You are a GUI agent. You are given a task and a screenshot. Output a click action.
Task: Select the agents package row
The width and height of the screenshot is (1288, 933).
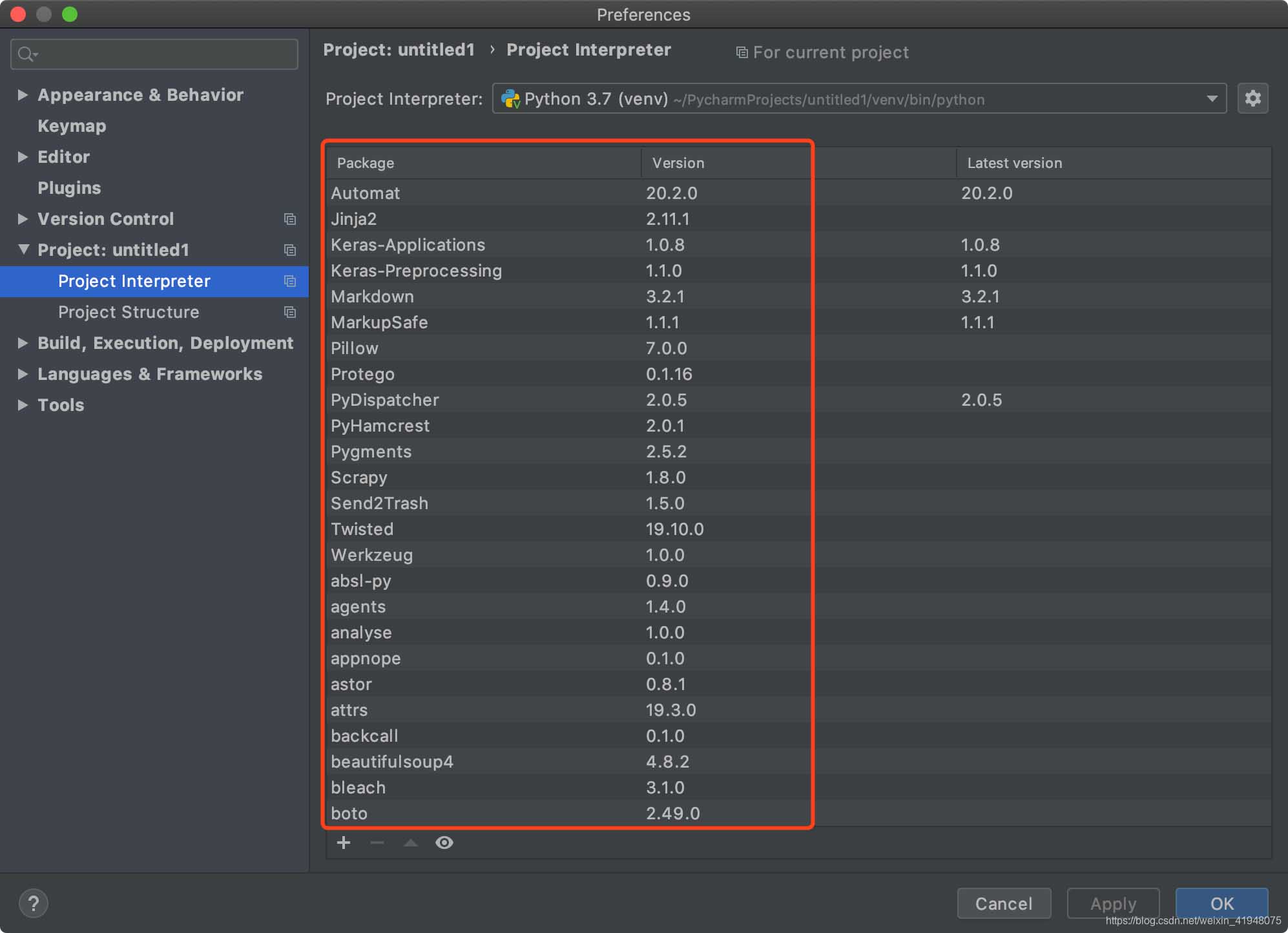click(799, 607)
